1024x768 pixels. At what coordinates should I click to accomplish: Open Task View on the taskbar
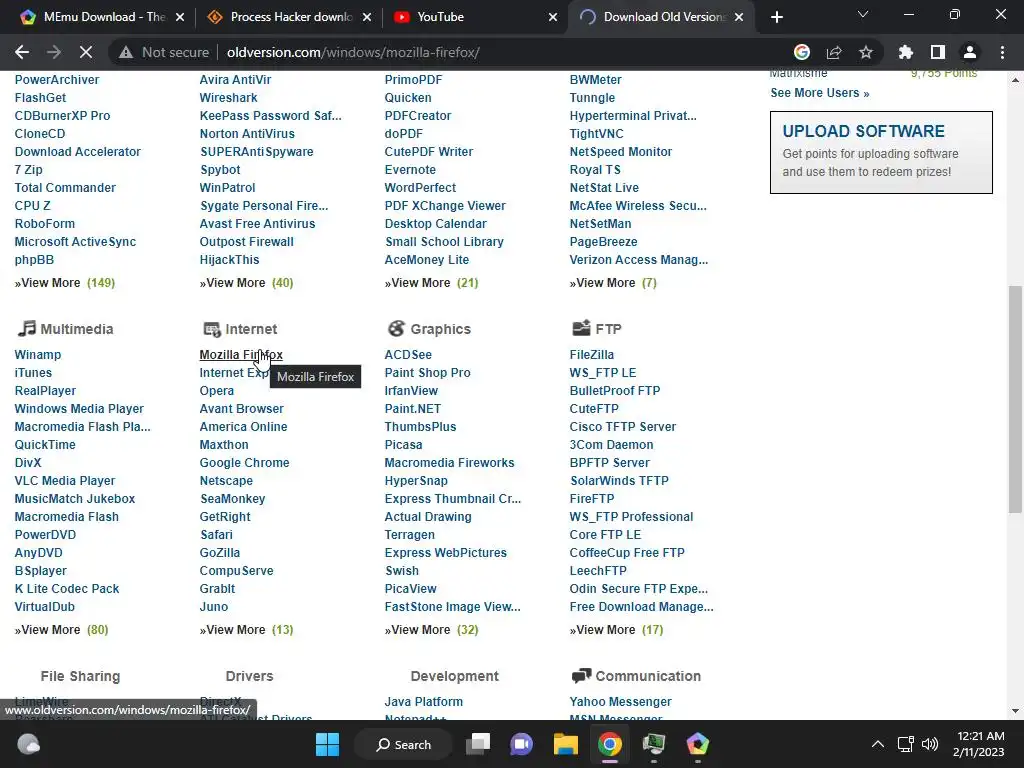click(x=478, y=744)
